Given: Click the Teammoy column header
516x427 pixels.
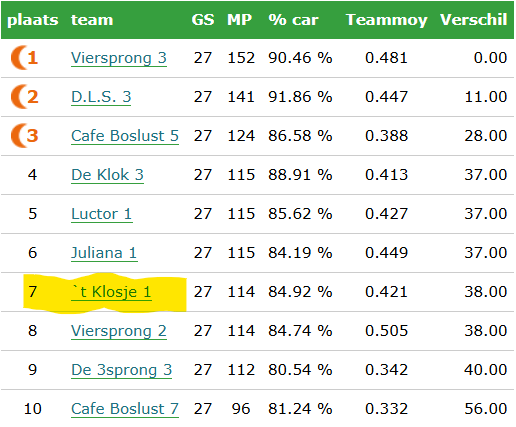Looking at the screenshot, I should pyautogui.click(x=387, y=20).
